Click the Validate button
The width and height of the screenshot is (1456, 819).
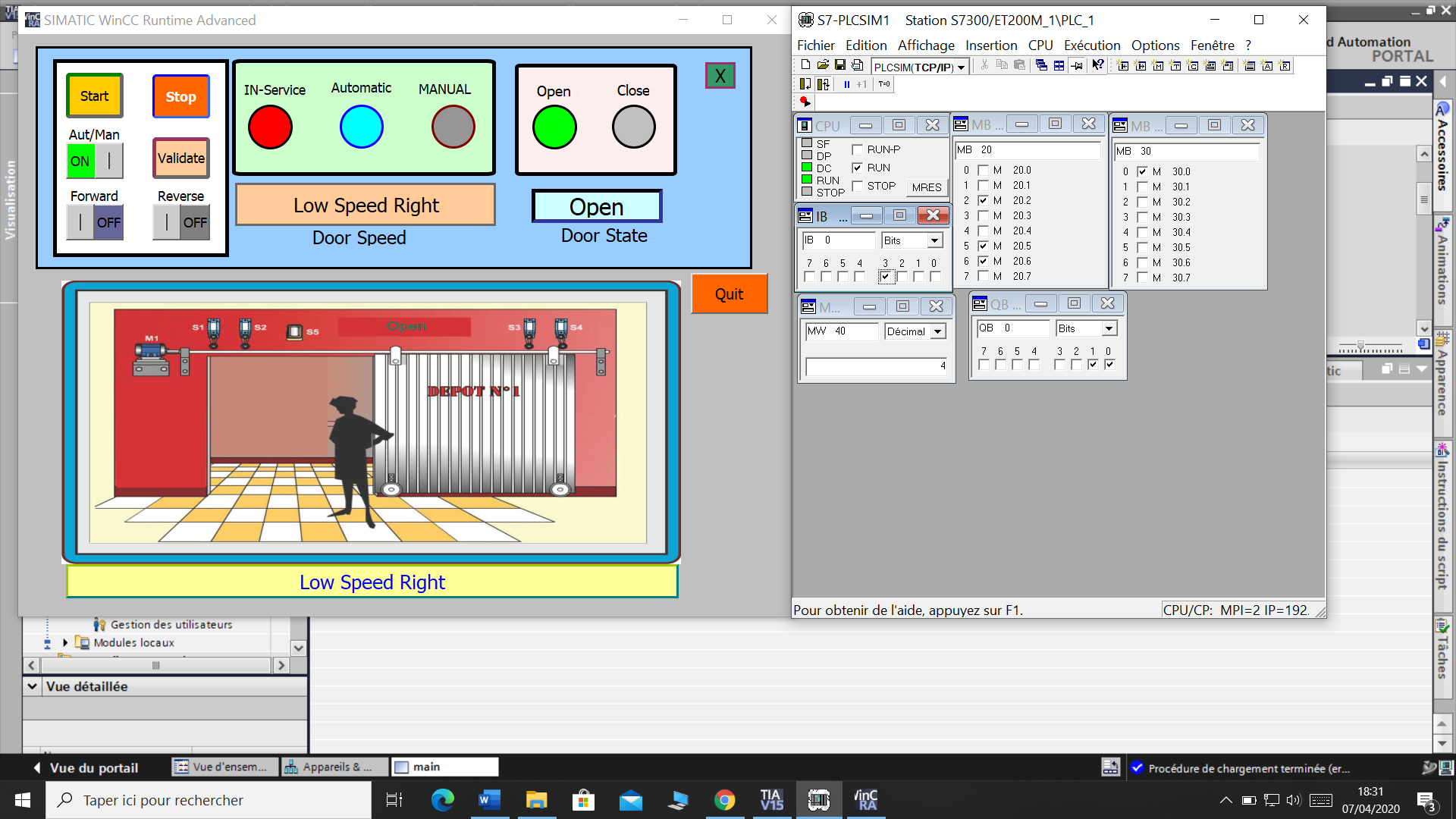pyautogui.click(x=181, y=158)
